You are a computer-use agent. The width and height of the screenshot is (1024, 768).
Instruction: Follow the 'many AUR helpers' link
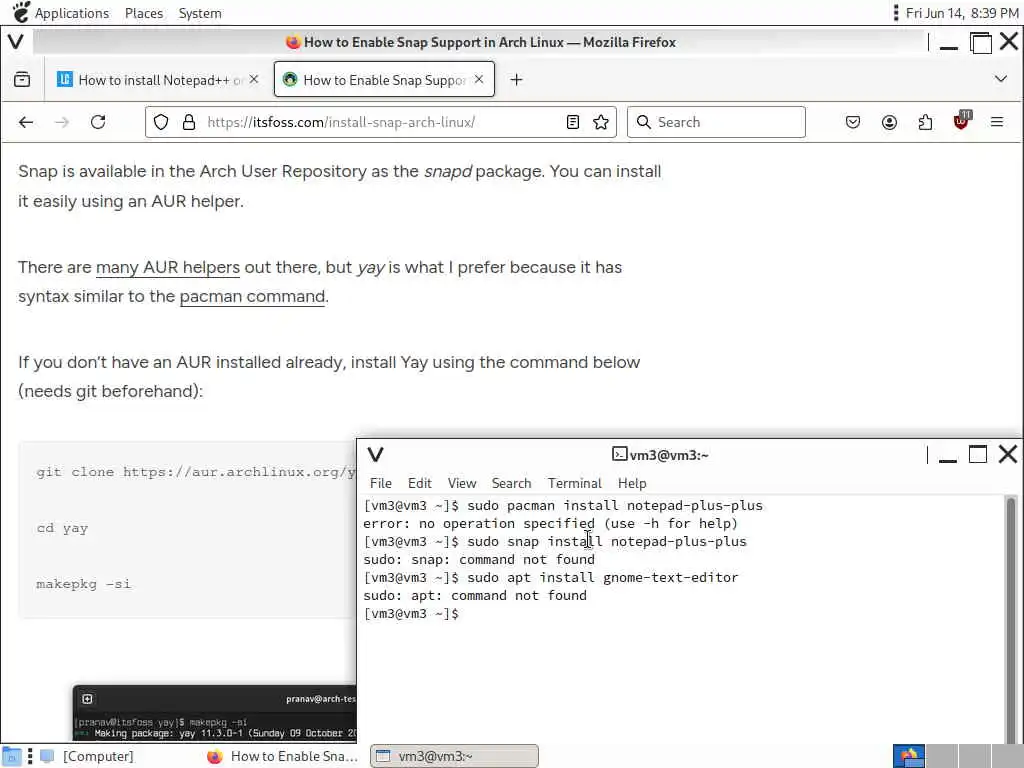(x=168, y=267)
